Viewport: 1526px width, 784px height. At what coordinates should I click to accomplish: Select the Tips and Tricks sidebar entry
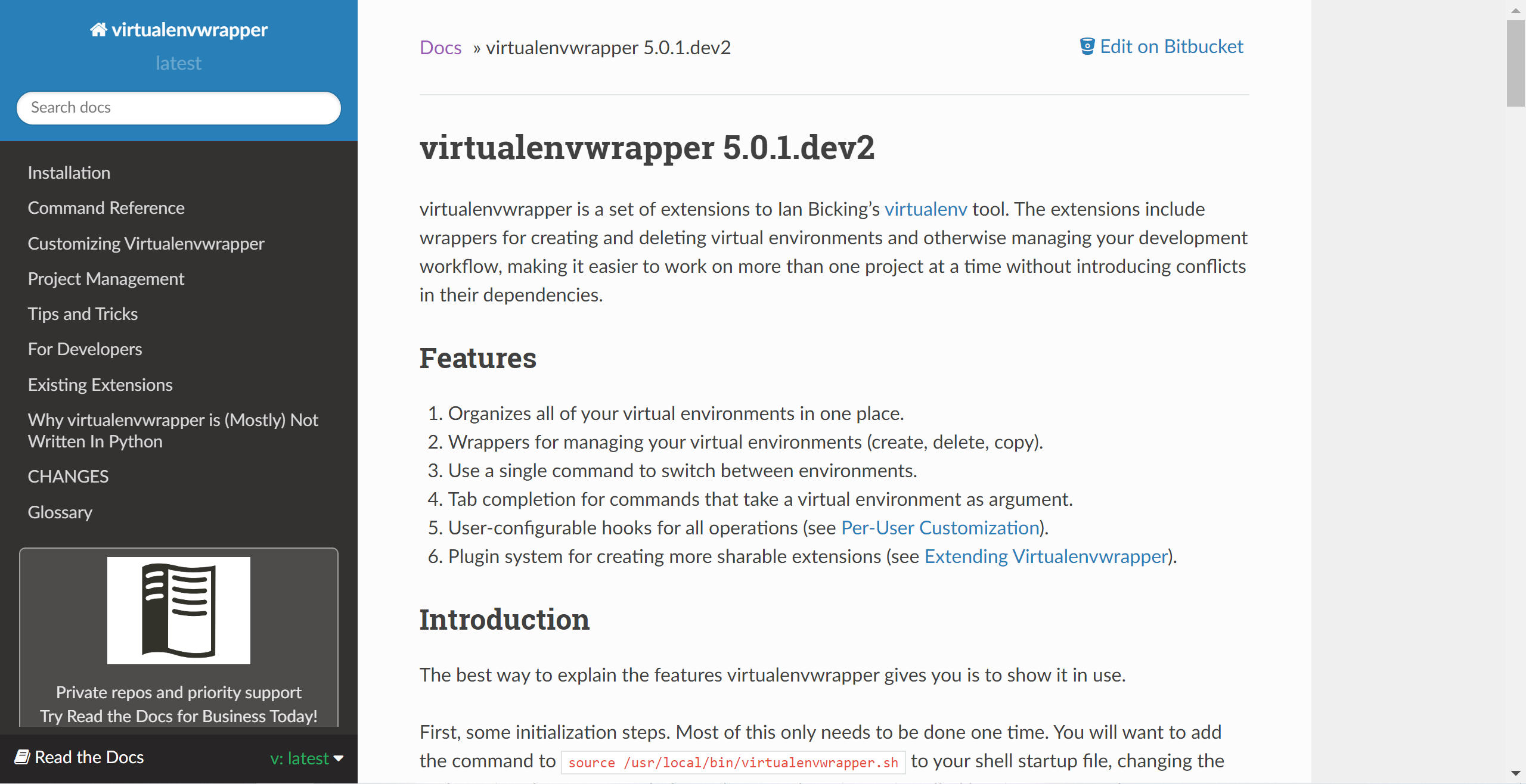click(83, 313)
